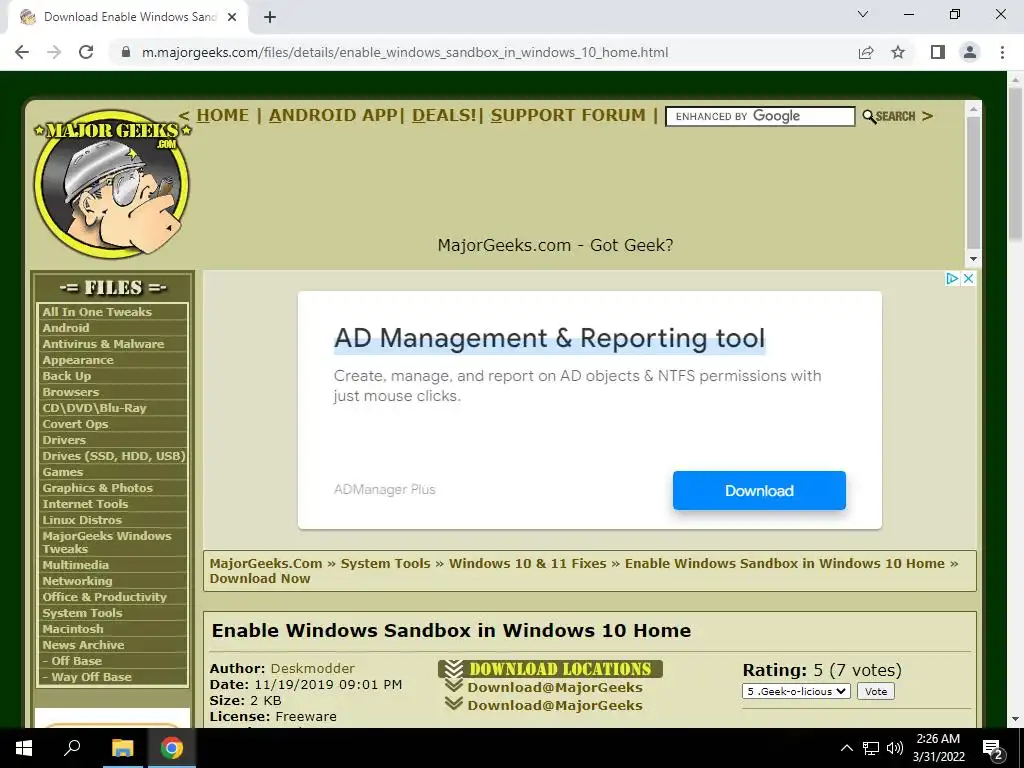Open the tab search chevron
1024x768 pixels.
863,14
